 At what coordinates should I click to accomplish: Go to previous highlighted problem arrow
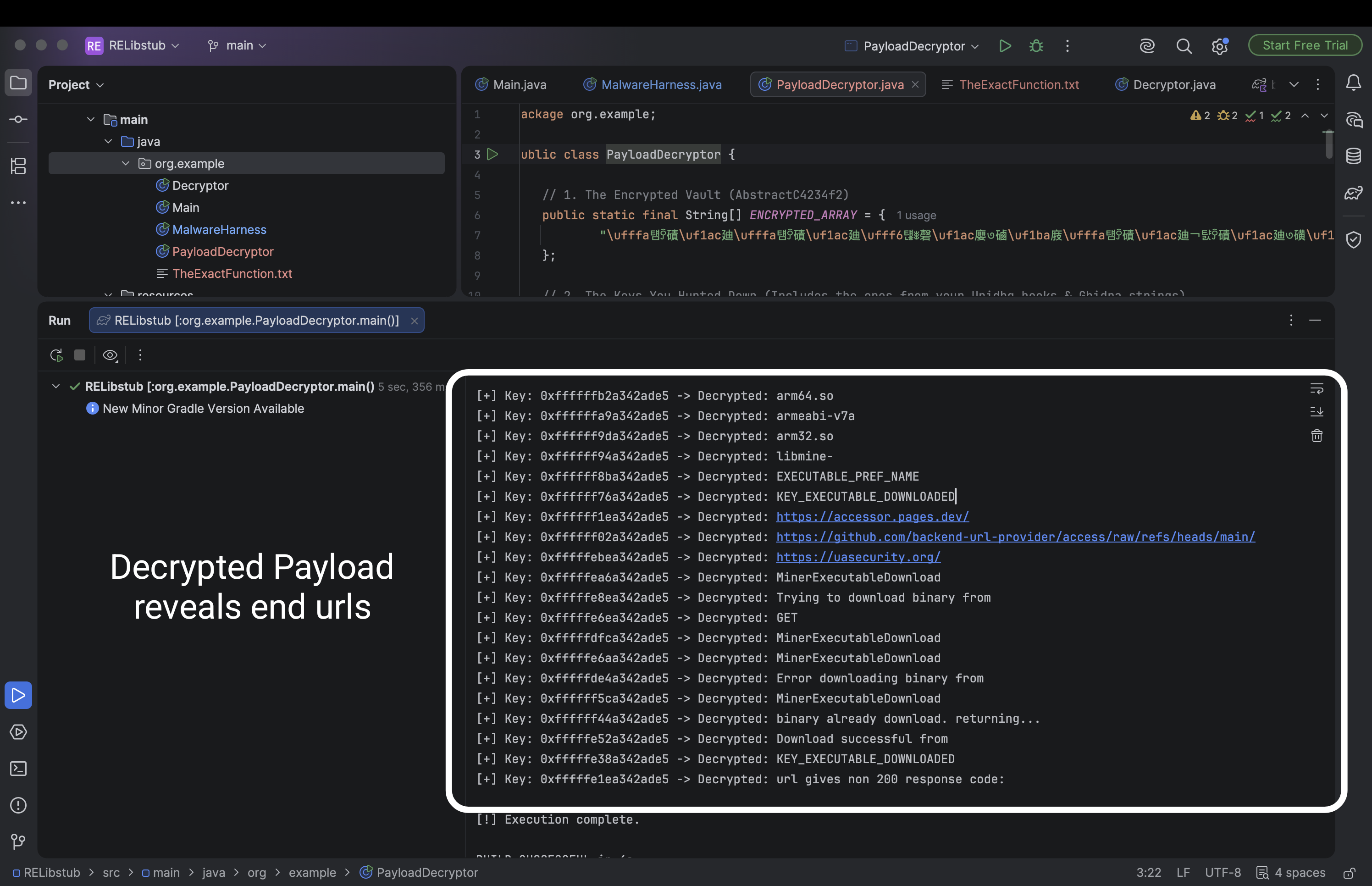coord(1305,116)
